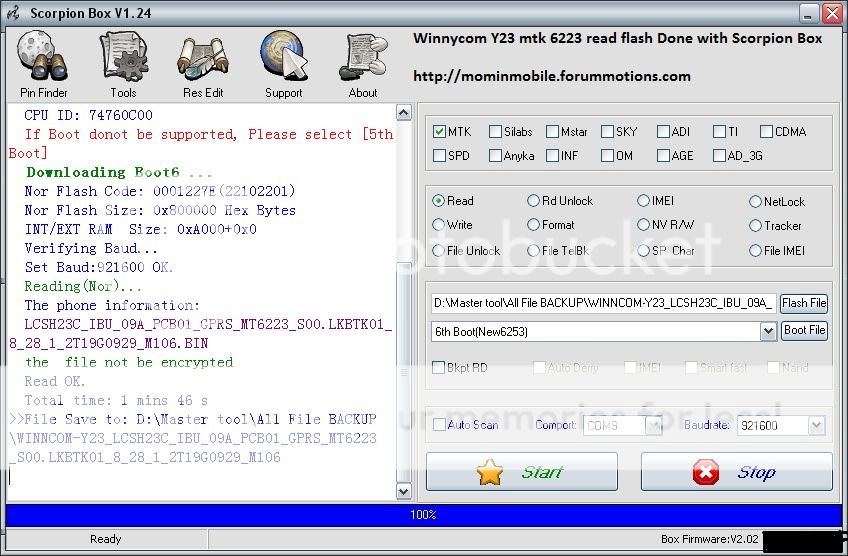Open the Comport COM9 dropdown
This screenshot has width=848, height=556.
[654, 426]
